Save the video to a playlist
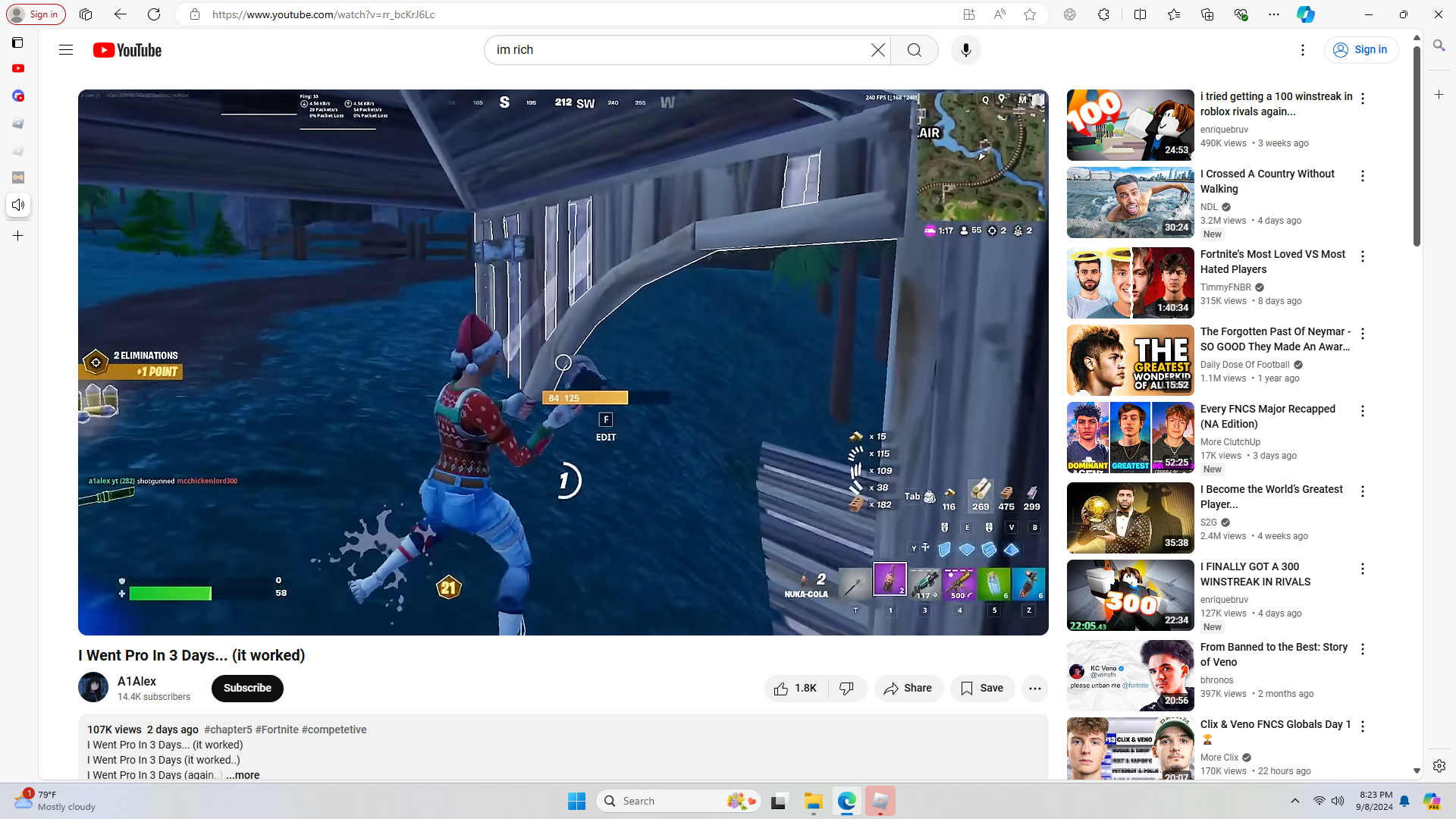 click(982, 689)
